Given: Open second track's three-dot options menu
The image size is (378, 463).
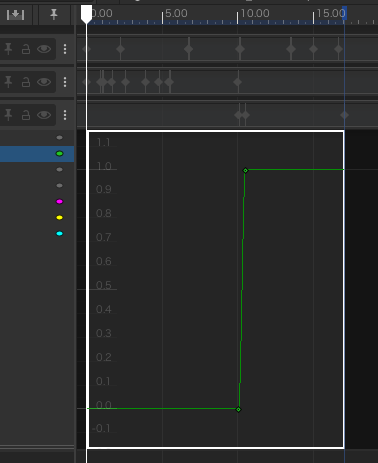Looking at the screenshot, I should 65,82.
